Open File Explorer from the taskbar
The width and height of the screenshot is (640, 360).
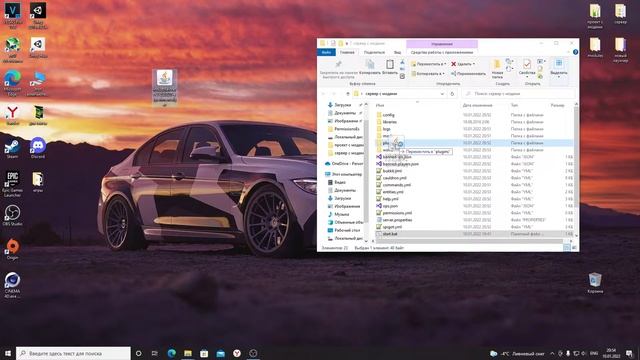coord(188,353)
